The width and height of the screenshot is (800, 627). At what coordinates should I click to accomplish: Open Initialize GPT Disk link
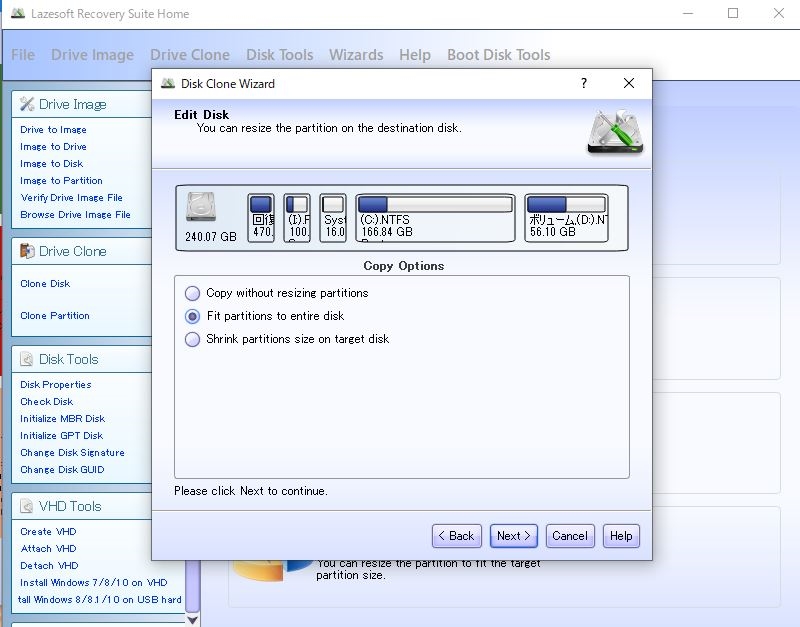(61, 436)
